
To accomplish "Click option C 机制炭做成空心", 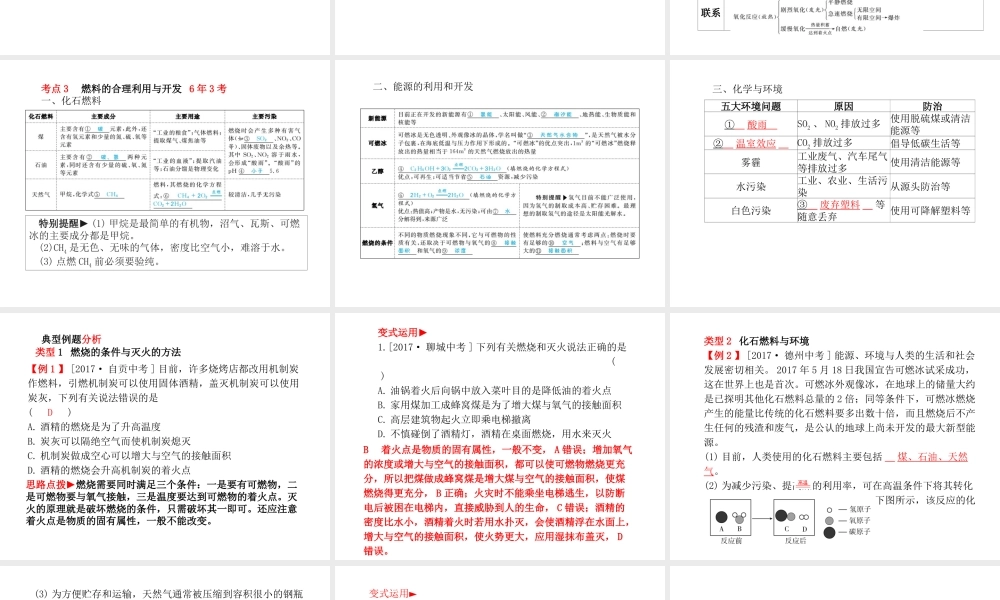I will pos(129,456).
